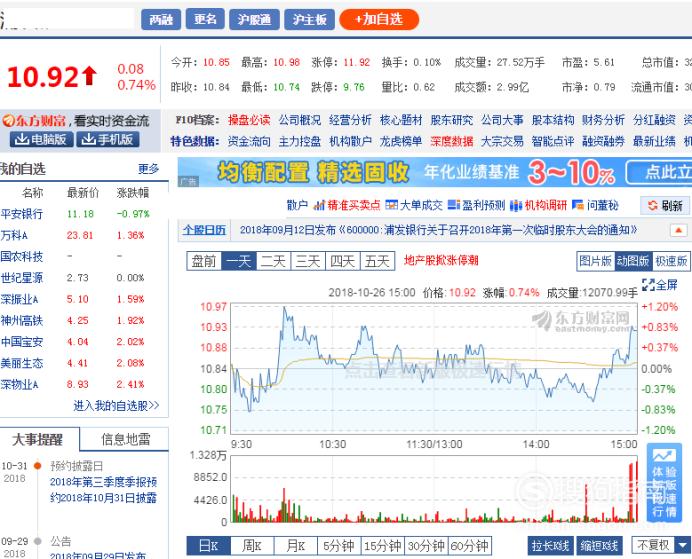Switch to 信息地雷 tab
Viewport: 692px width, 559px height.
click(x=125, y=439)
